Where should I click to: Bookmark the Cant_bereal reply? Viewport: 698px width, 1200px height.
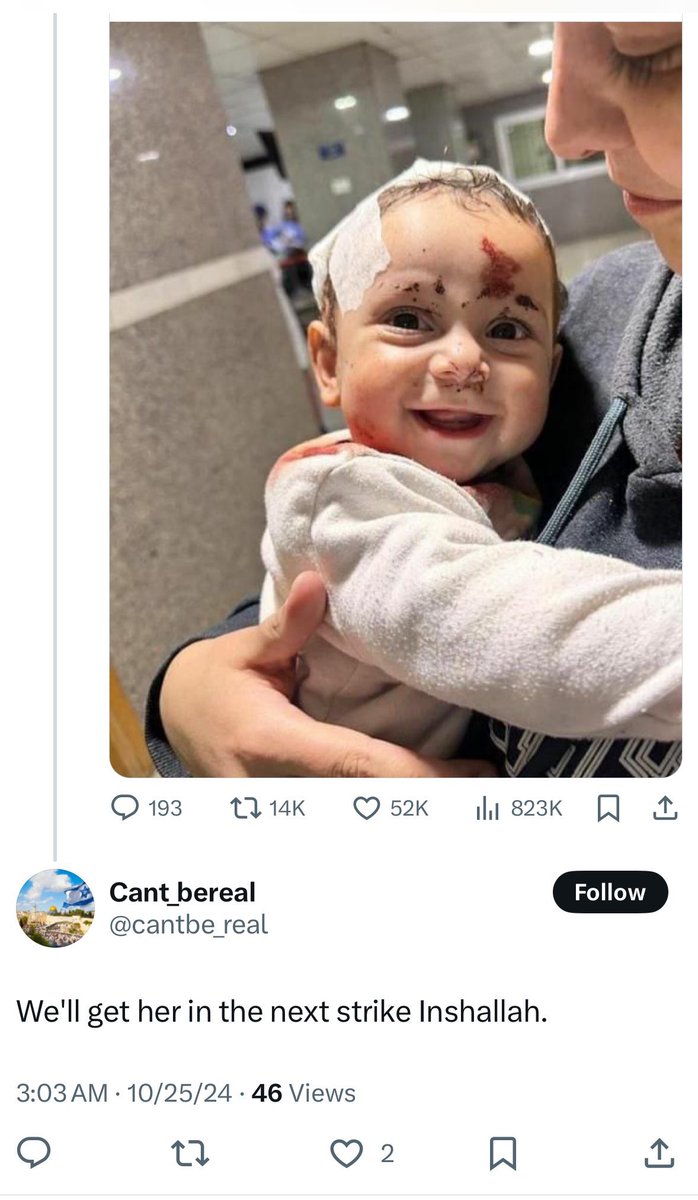pyautogui.click(x=501, y=1155)
